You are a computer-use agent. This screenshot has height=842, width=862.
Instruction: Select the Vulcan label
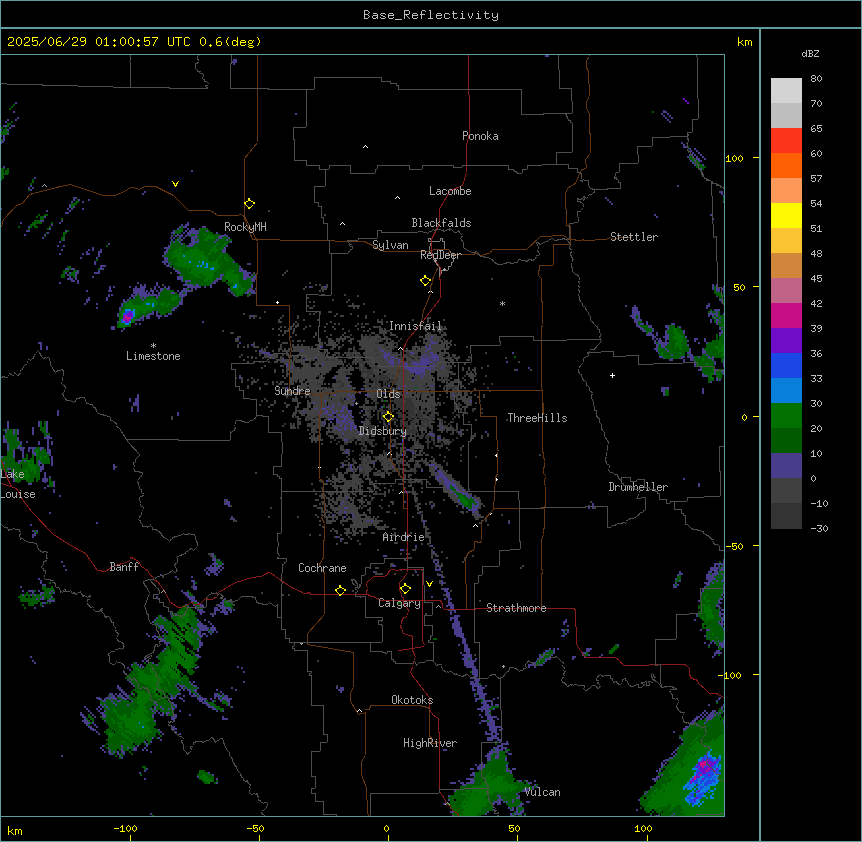point(542,792)
